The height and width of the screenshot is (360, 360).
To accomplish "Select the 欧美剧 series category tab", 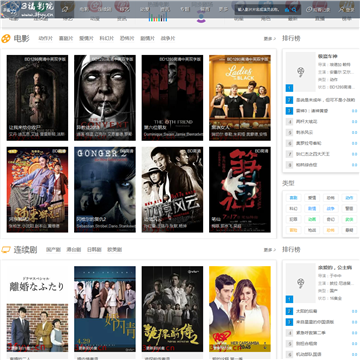I will [x=114, y=250].
